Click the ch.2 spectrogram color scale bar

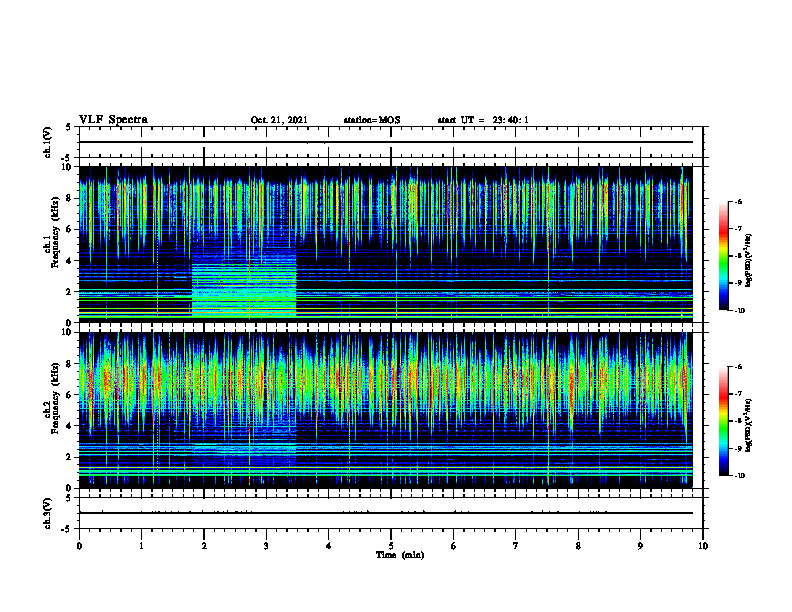[723, 421]
